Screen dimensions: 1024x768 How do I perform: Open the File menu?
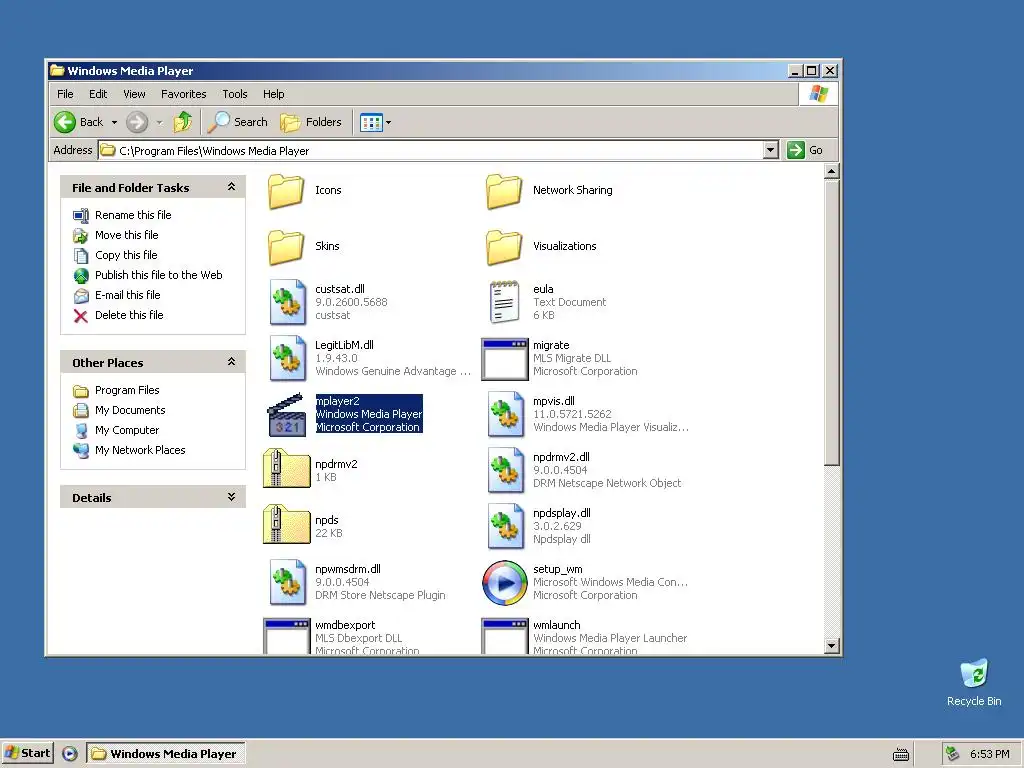[x=65, y=94]
